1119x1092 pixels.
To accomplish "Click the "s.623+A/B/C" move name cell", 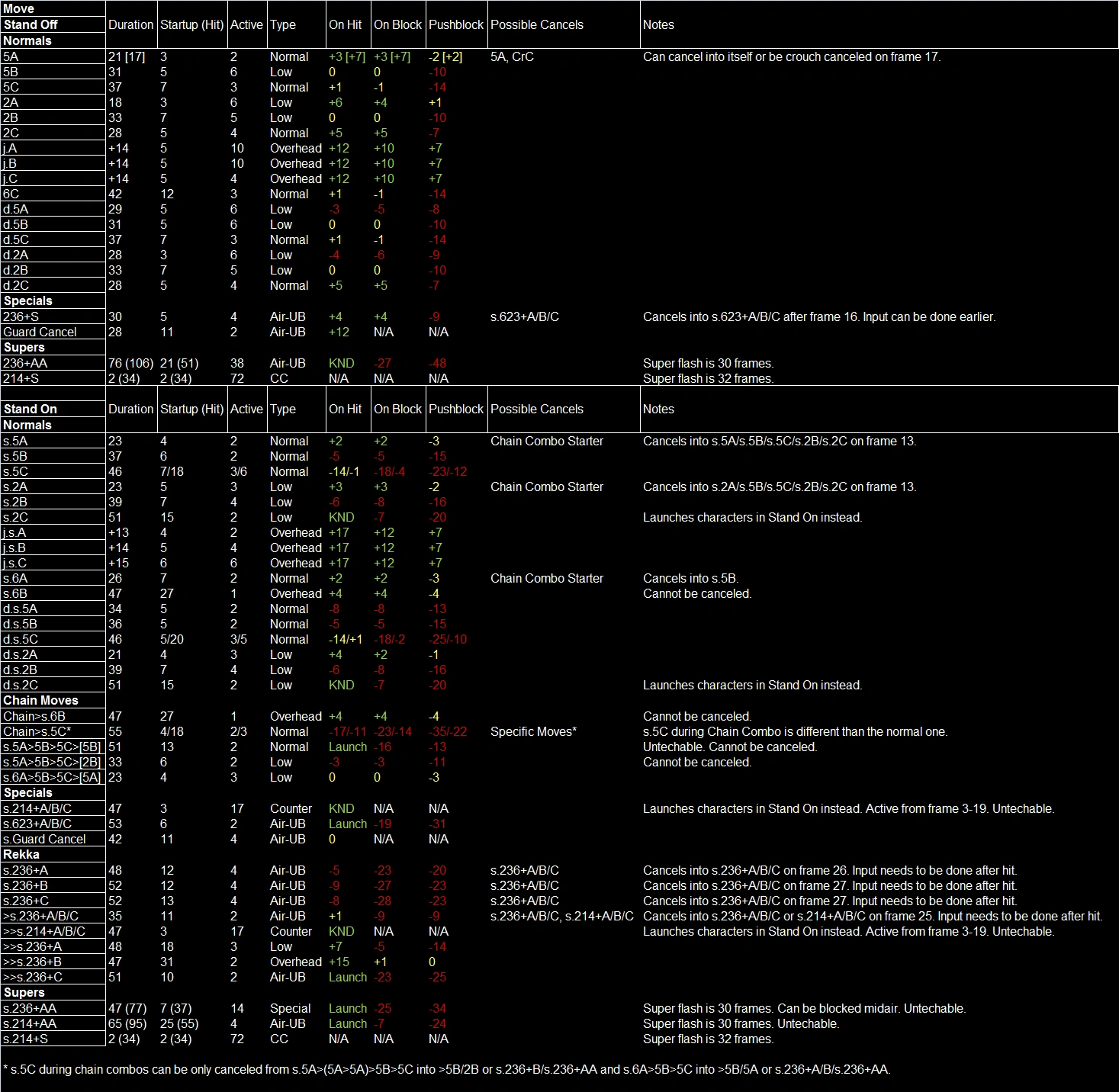I will [x=53, y=824].
